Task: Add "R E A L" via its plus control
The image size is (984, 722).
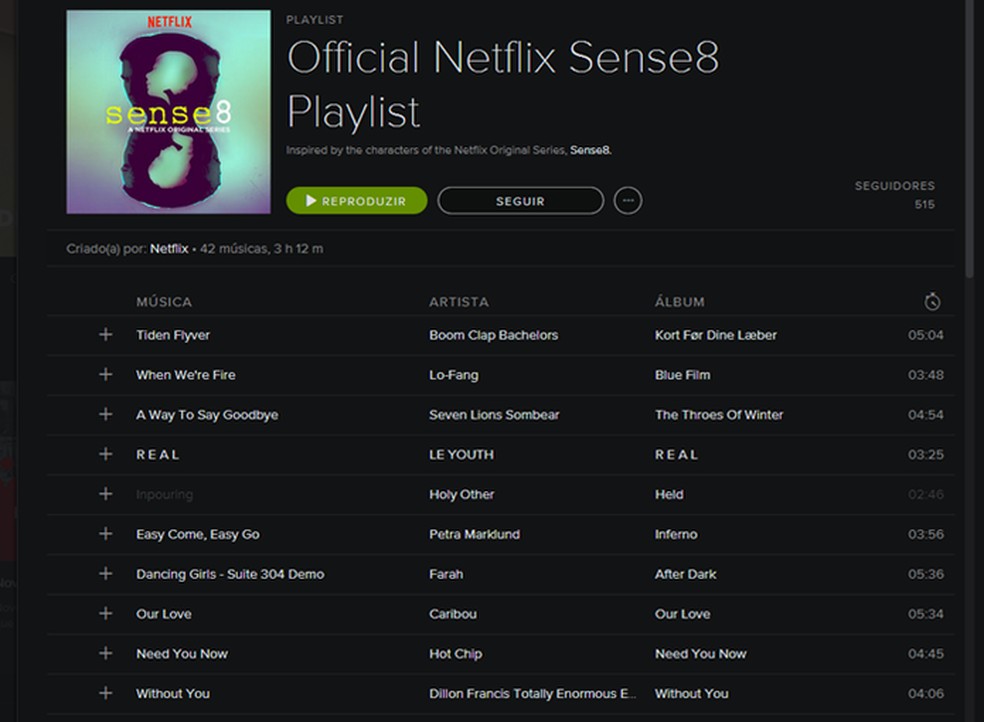Action: 105,454
